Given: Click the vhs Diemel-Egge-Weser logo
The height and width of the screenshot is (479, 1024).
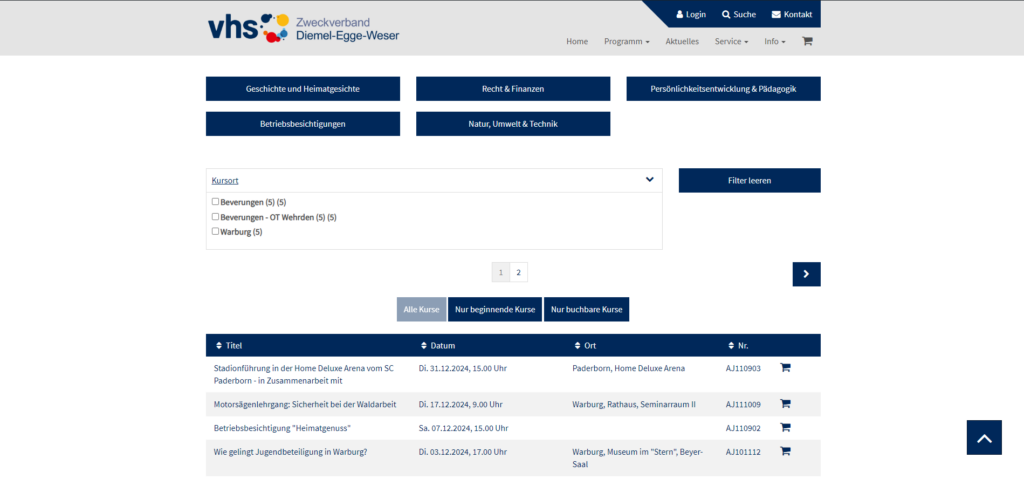Looking at the screenshot, I should (x=304, y=28).
